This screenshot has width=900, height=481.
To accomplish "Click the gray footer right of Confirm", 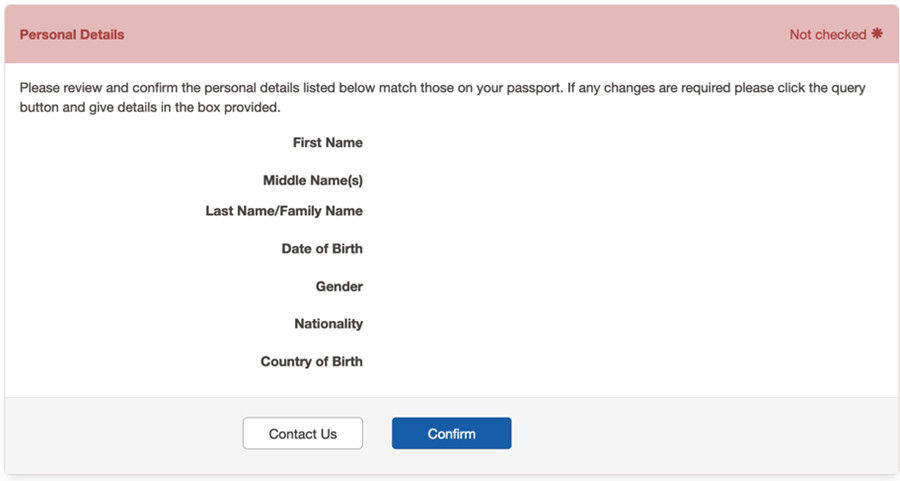I will pos(700,434).
